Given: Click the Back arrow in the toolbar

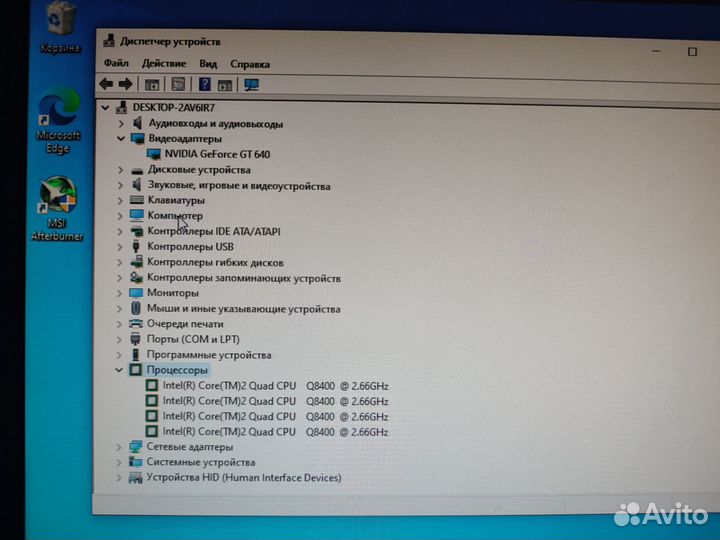Looking at the screenshot, I should coord(107,84).
